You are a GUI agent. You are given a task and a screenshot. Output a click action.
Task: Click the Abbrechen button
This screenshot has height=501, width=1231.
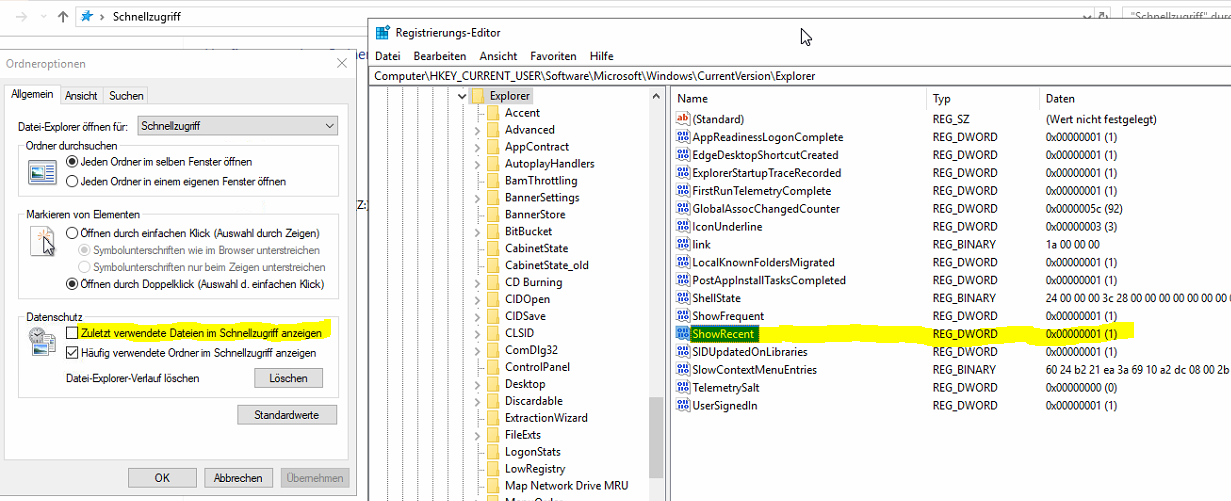[238, 478]
